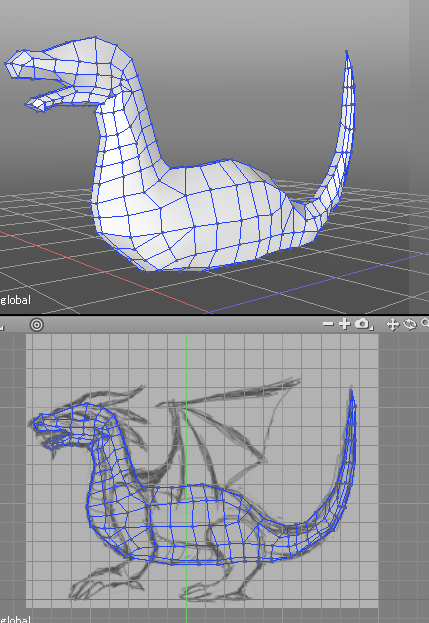
Task: Click the 'global' label in the side view
Action: [15, 619]
